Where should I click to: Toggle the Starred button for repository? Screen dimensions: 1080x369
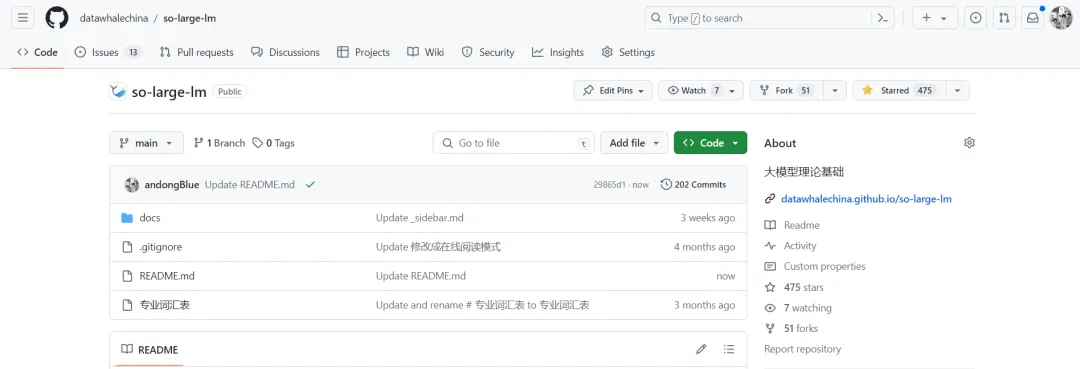tap(900, 90)
